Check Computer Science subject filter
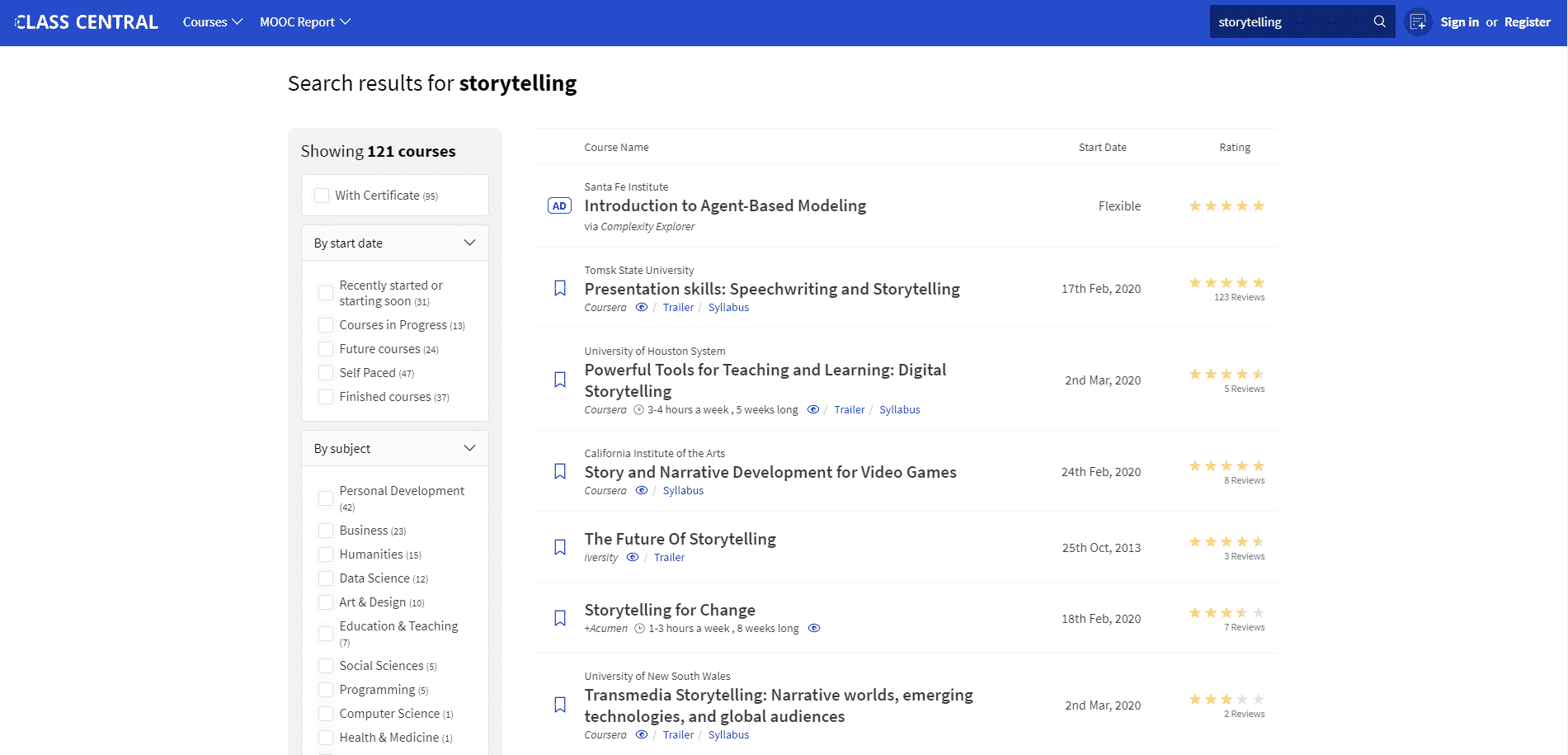Viewport: 1568px width, 755px height. tap(326, 714)
